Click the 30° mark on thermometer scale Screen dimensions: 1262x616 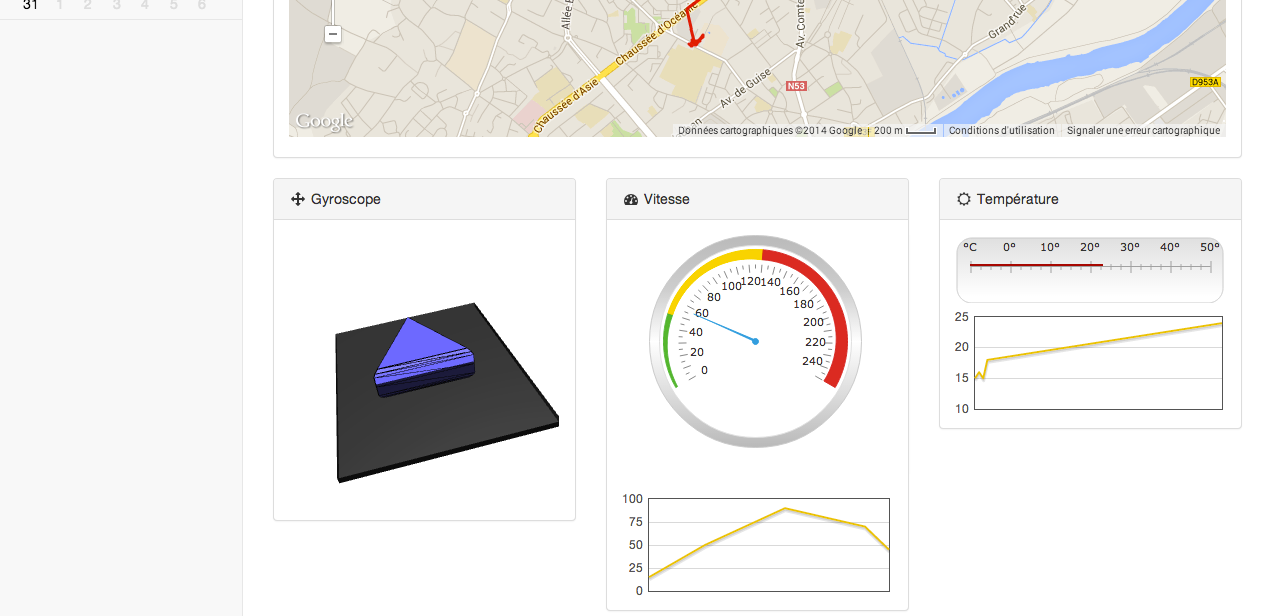[1130, 247]
